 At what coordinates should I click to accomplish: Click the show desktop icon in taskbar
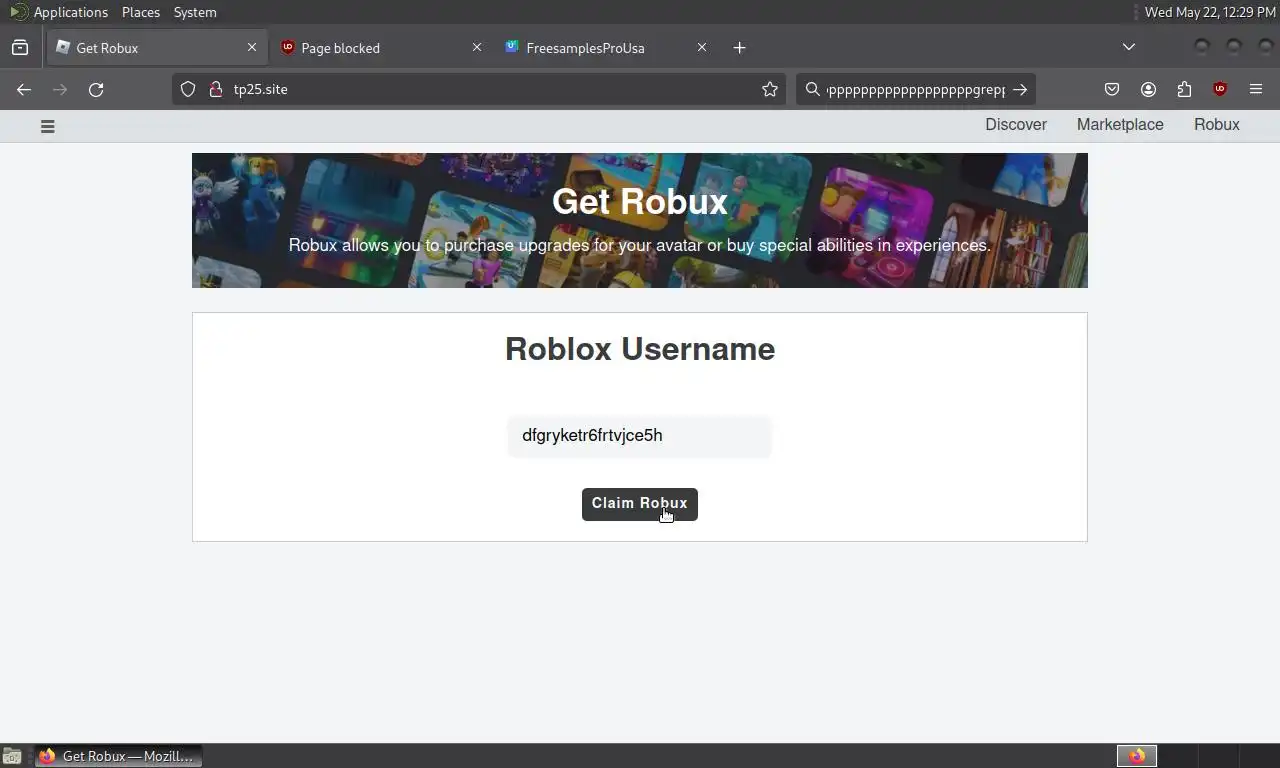point(12,756)
